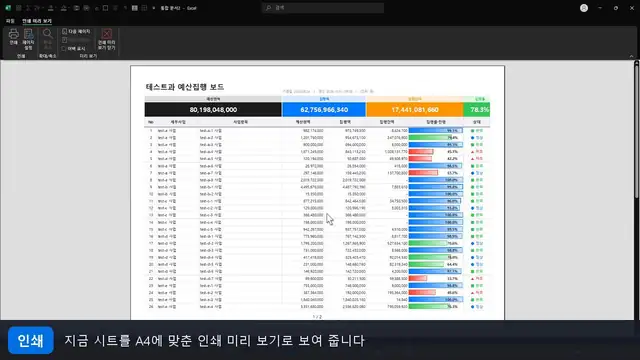
Task: Click the 'No.' column header in the table
Action: click(151, 122)
